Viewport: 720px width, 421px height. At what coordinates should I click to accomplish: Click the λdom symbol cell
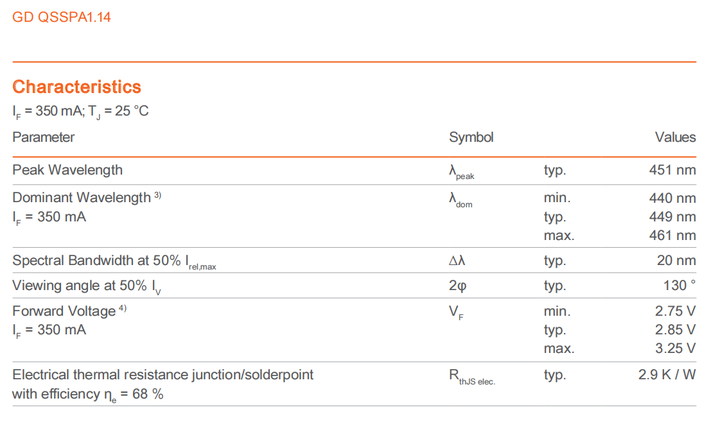pos(461,200)
